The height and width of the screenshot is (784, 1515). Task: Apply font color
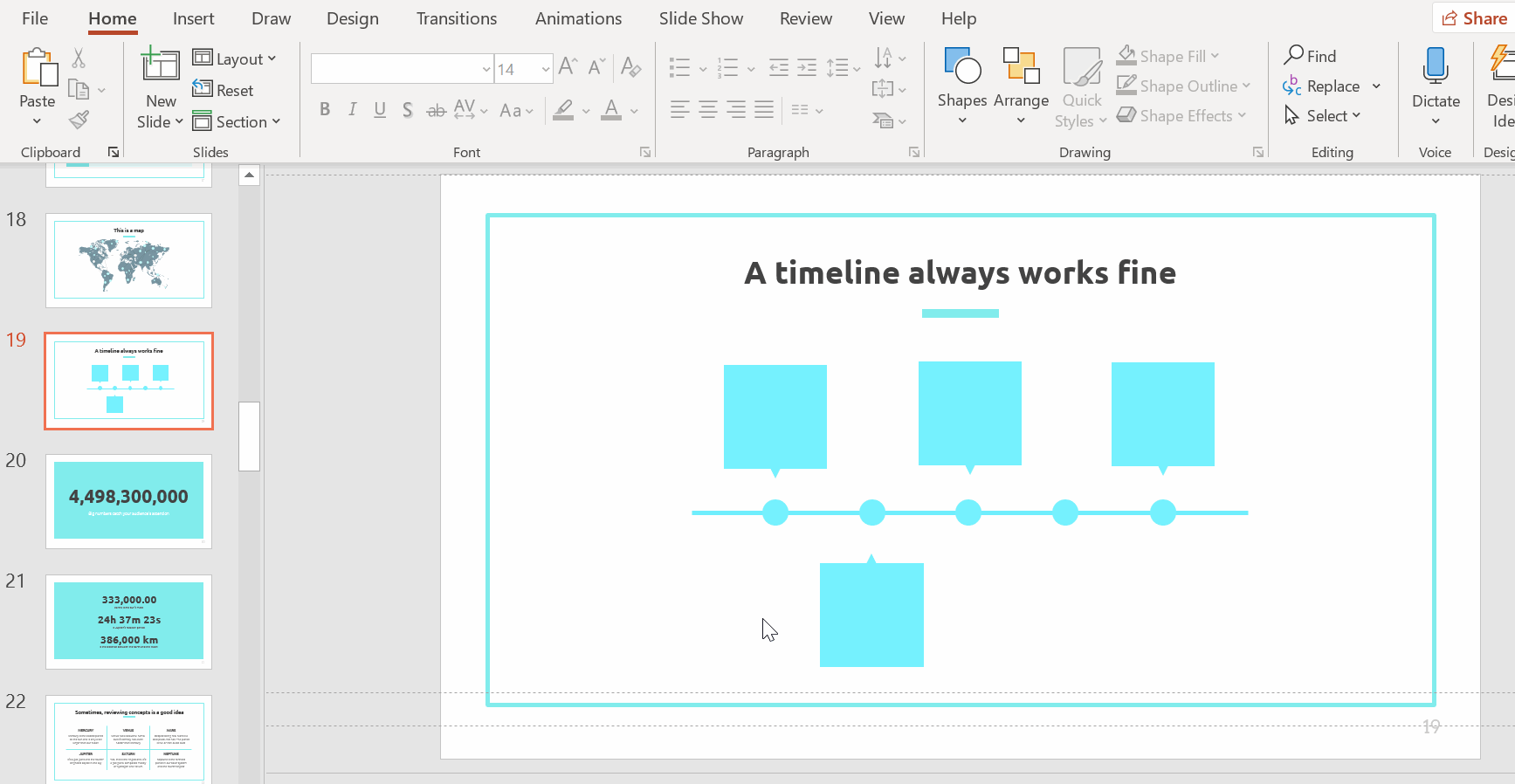point(612,109)
